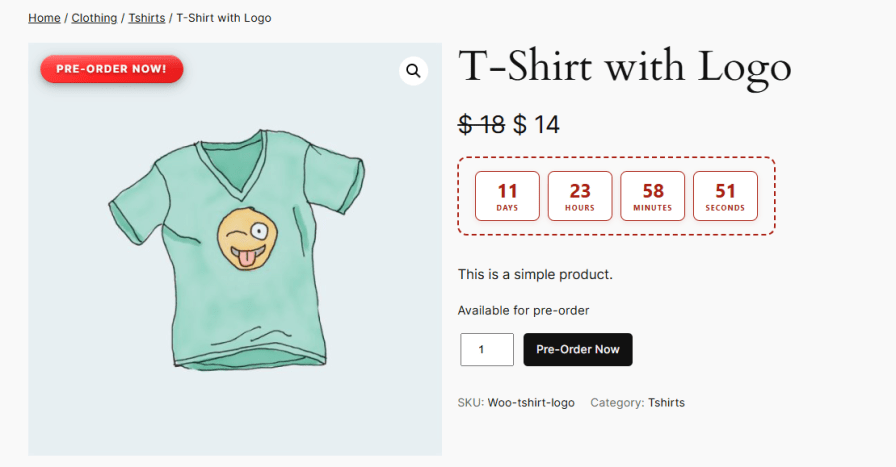Click the current breadcrumb 'T-Shirt with Logo'
The width and height of the screenshot is (896, 467).
[223, 18]
